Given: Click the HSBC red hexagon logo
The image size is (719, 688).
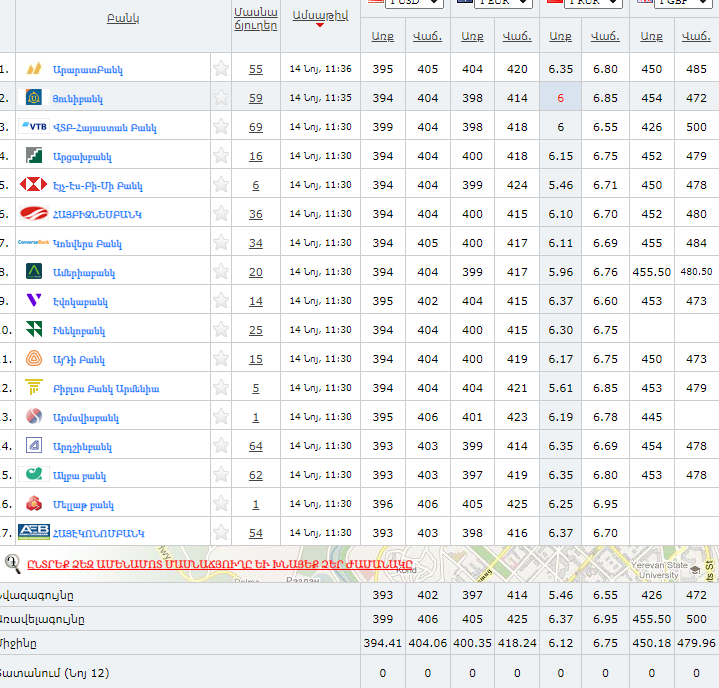Looking at the screenshot, I should coord(33,184).
